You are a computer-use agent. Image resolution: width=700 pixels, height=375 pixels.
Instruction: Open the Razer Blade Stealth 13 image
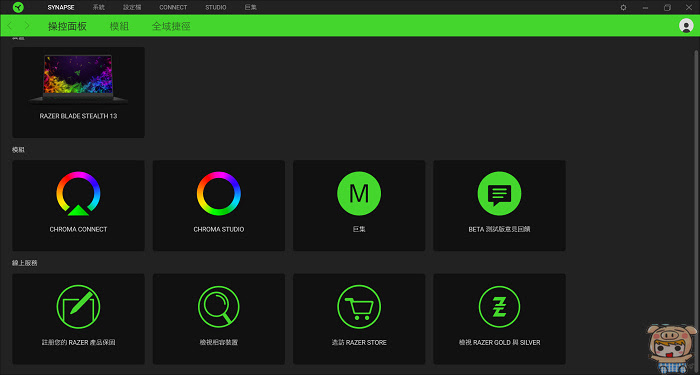pos(78,79)
